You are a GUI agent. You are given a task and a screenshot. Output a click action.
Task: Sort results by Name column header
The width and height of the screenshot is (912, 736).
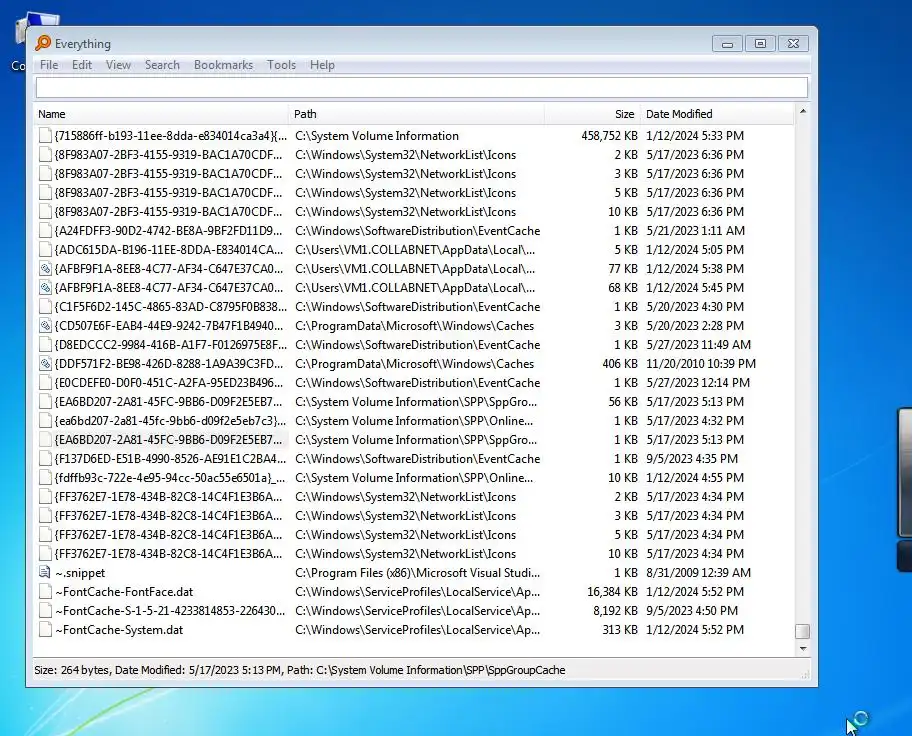pos(161,114)
